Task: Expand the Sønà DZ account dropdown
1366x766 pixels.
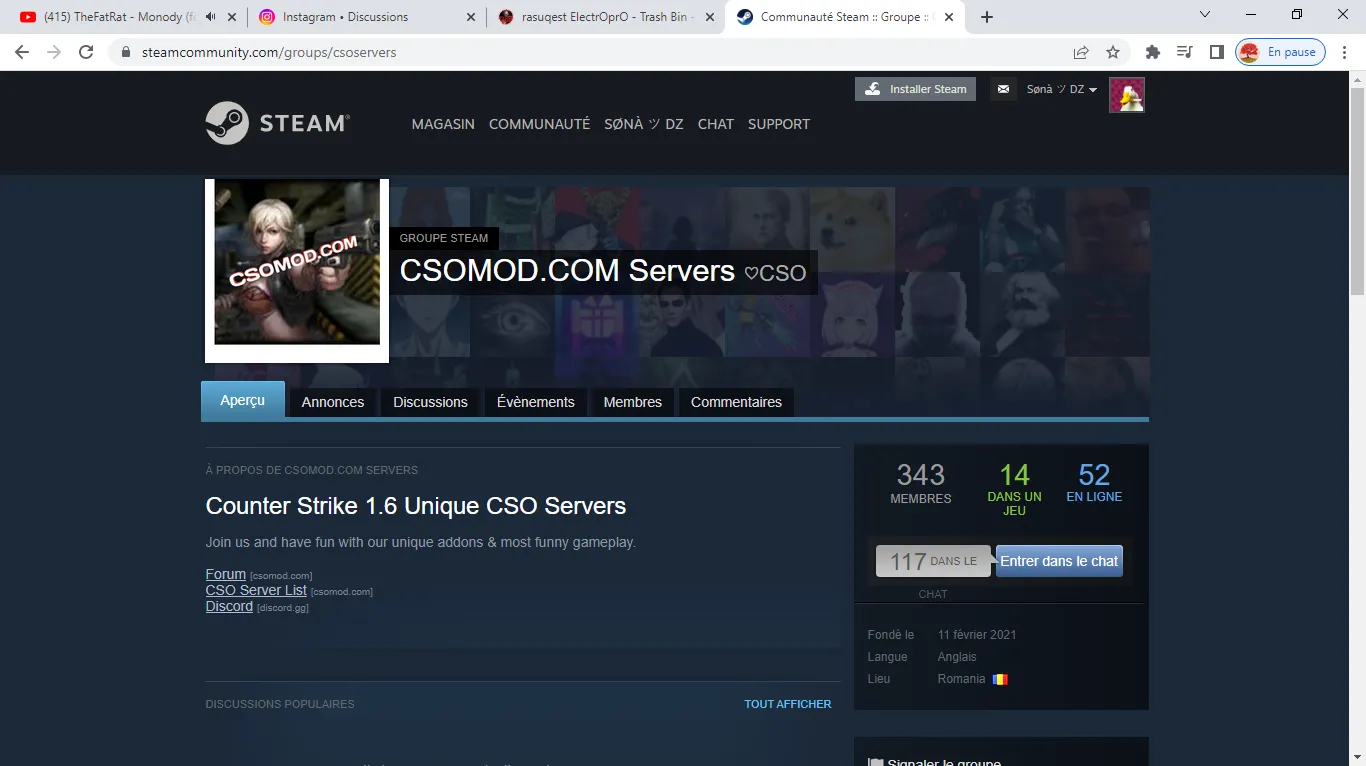Action: coord(1061,89)
